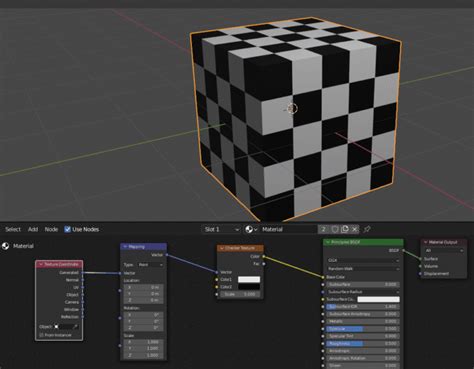
Task: Open the Slot 1 dropdown
Action: (222, 229)
